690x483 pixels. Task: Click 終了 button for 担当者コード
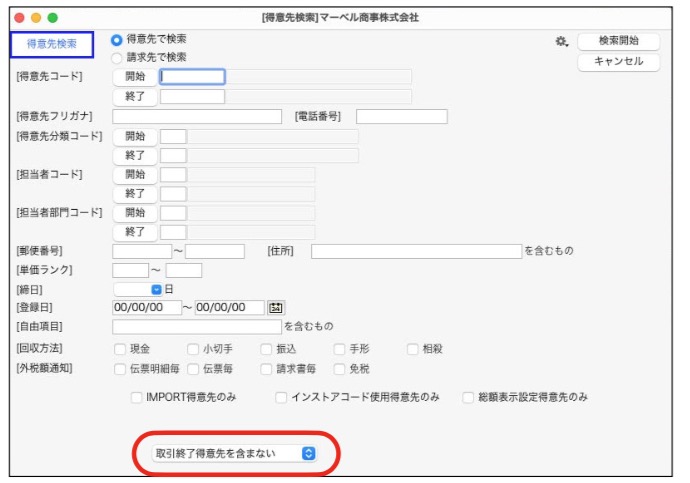pos(134,194)
